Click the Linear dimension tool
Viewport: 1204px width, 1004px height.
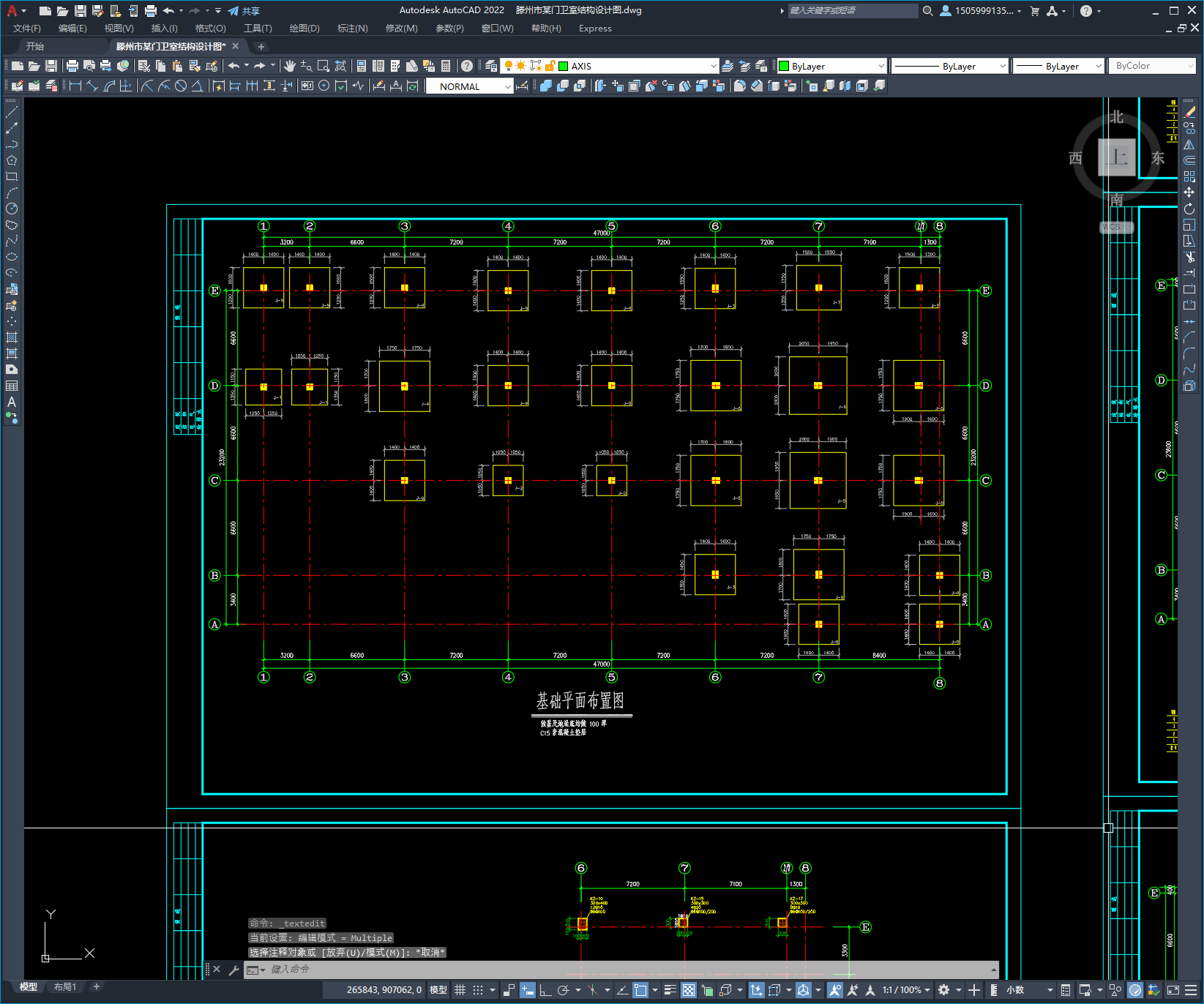point(75,86)
